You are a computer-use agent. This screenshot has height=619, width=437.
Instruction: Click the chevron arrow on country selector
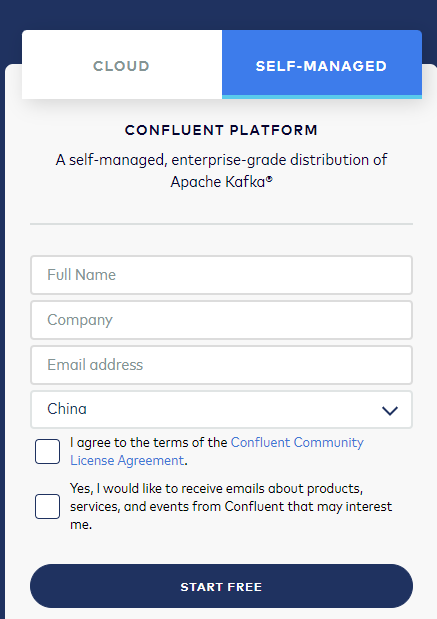tap(390, 411)
